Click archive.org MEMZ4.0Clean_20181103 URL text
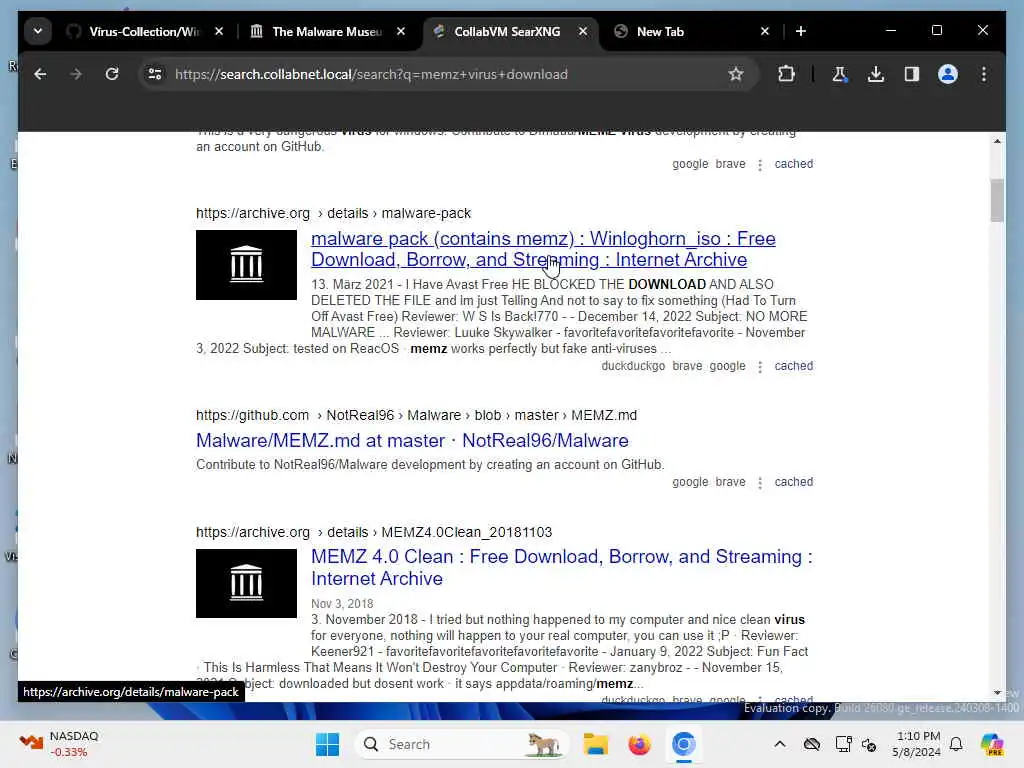Image resolution: width=1024 pixels, height=768 pixels. pos(374,532)
